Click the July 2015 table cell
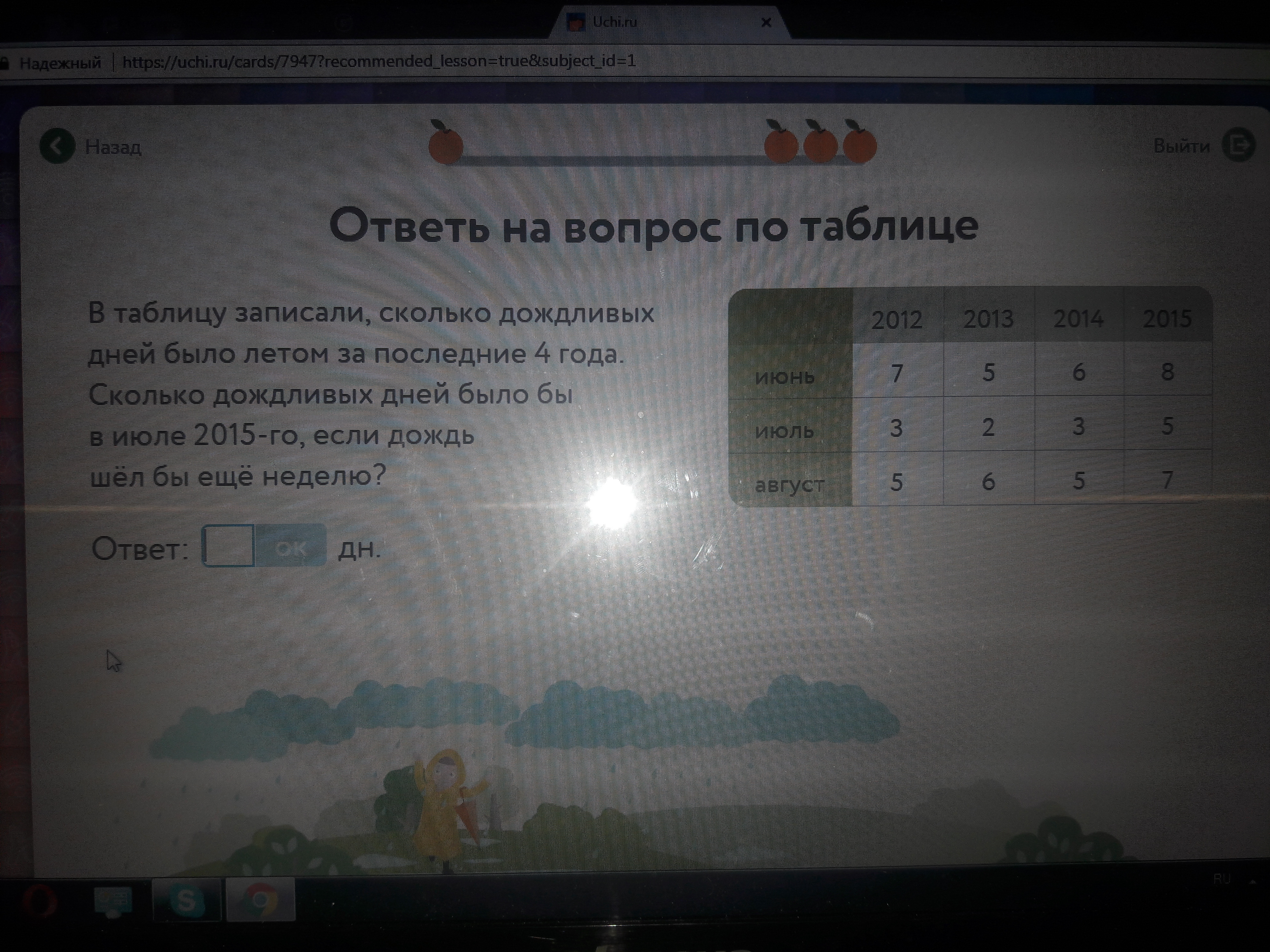Viewport: 1270px width, 952px height. (x=1167, y=426)
